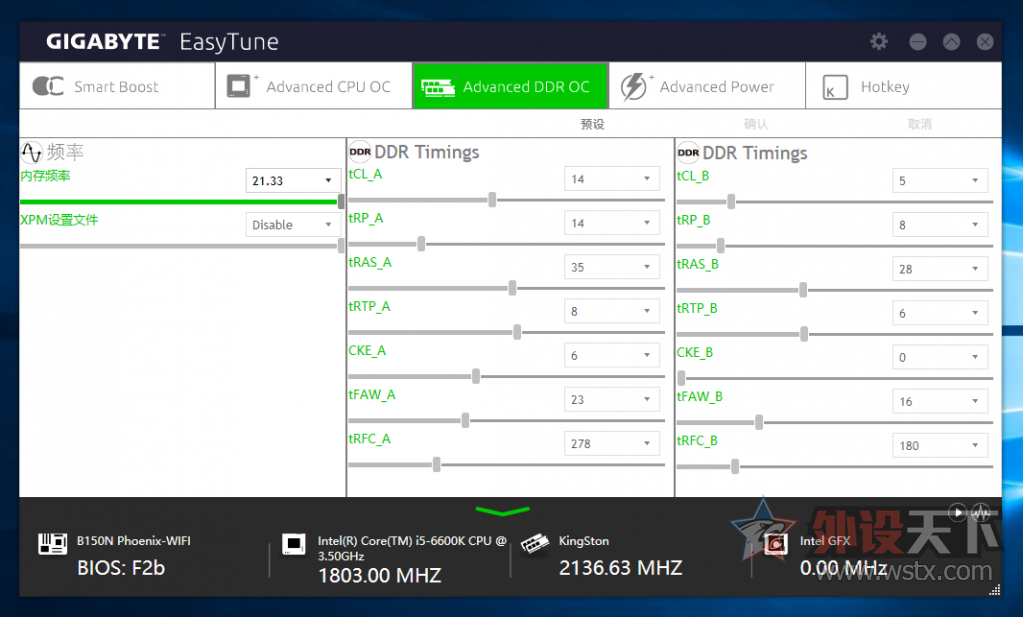Click the 内存频率 green slider handle
Image resolution: width=1023 pixels, height=617 pixels.
tap(341, 202)
